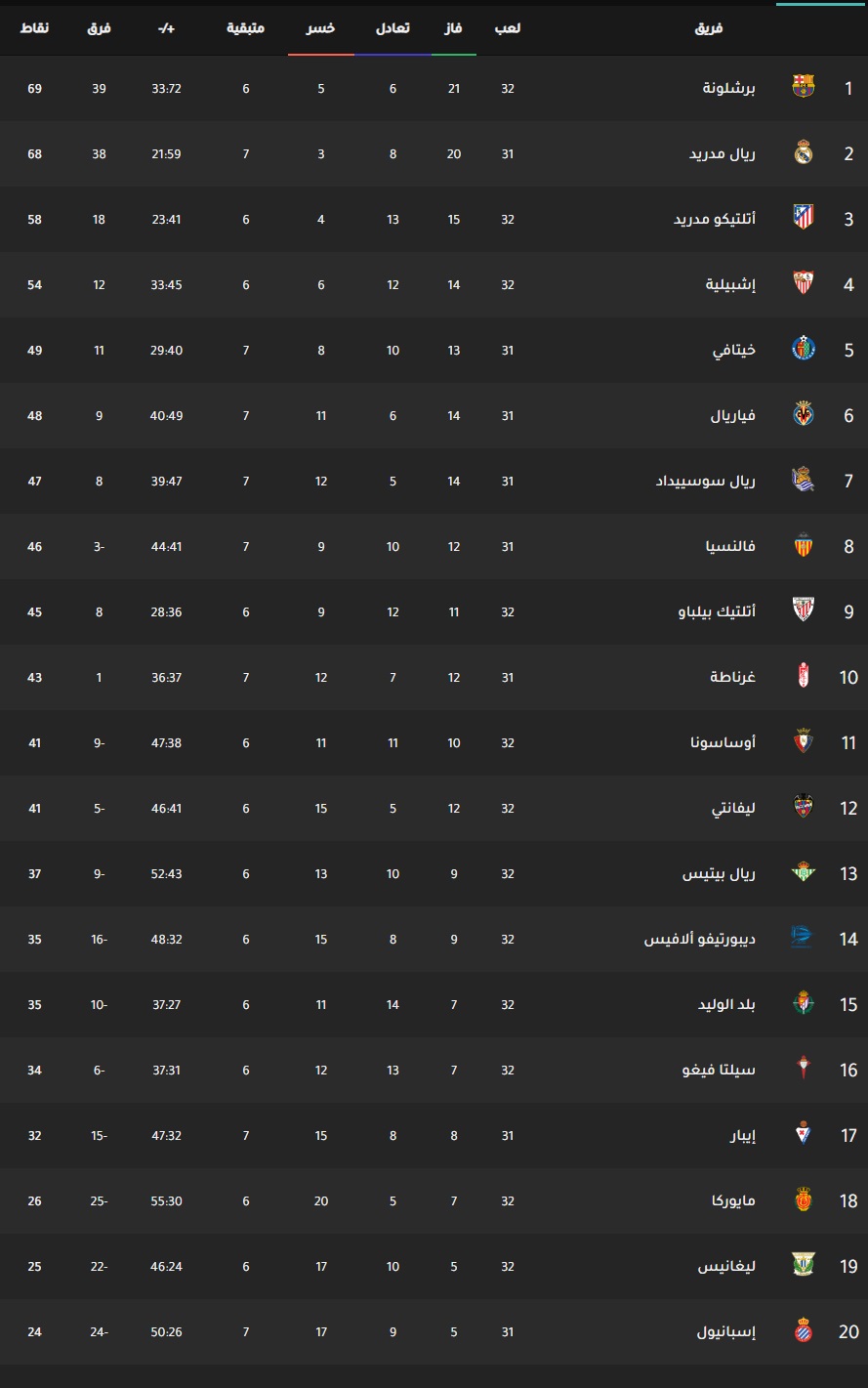The height and width of the screenshot is (1388, 868).
Task: Open the Atletico Madrid crest icon
Action: (x=803, y=219)
